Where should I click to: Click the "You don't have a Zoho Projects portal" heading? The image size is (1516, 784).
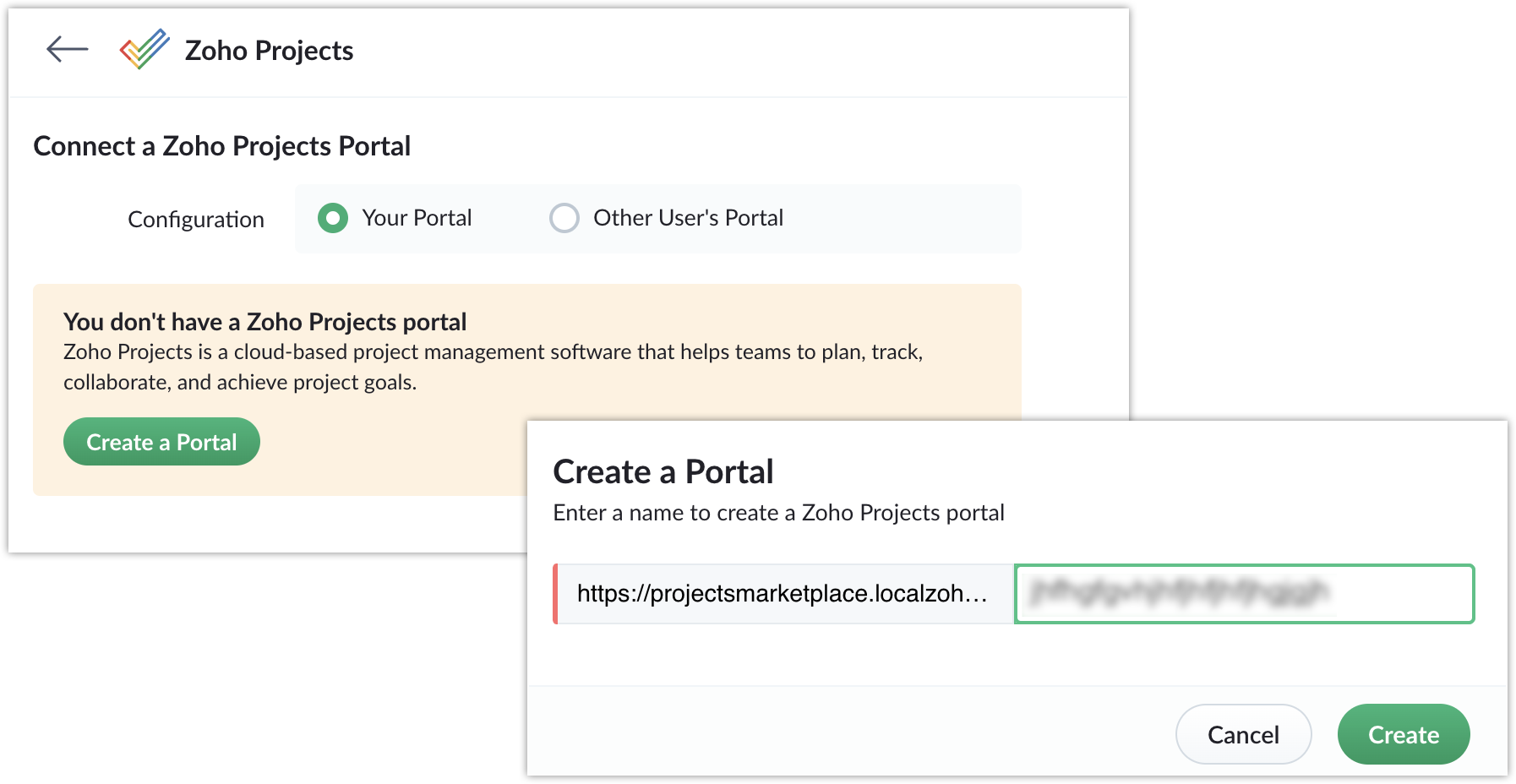[265, 322]
